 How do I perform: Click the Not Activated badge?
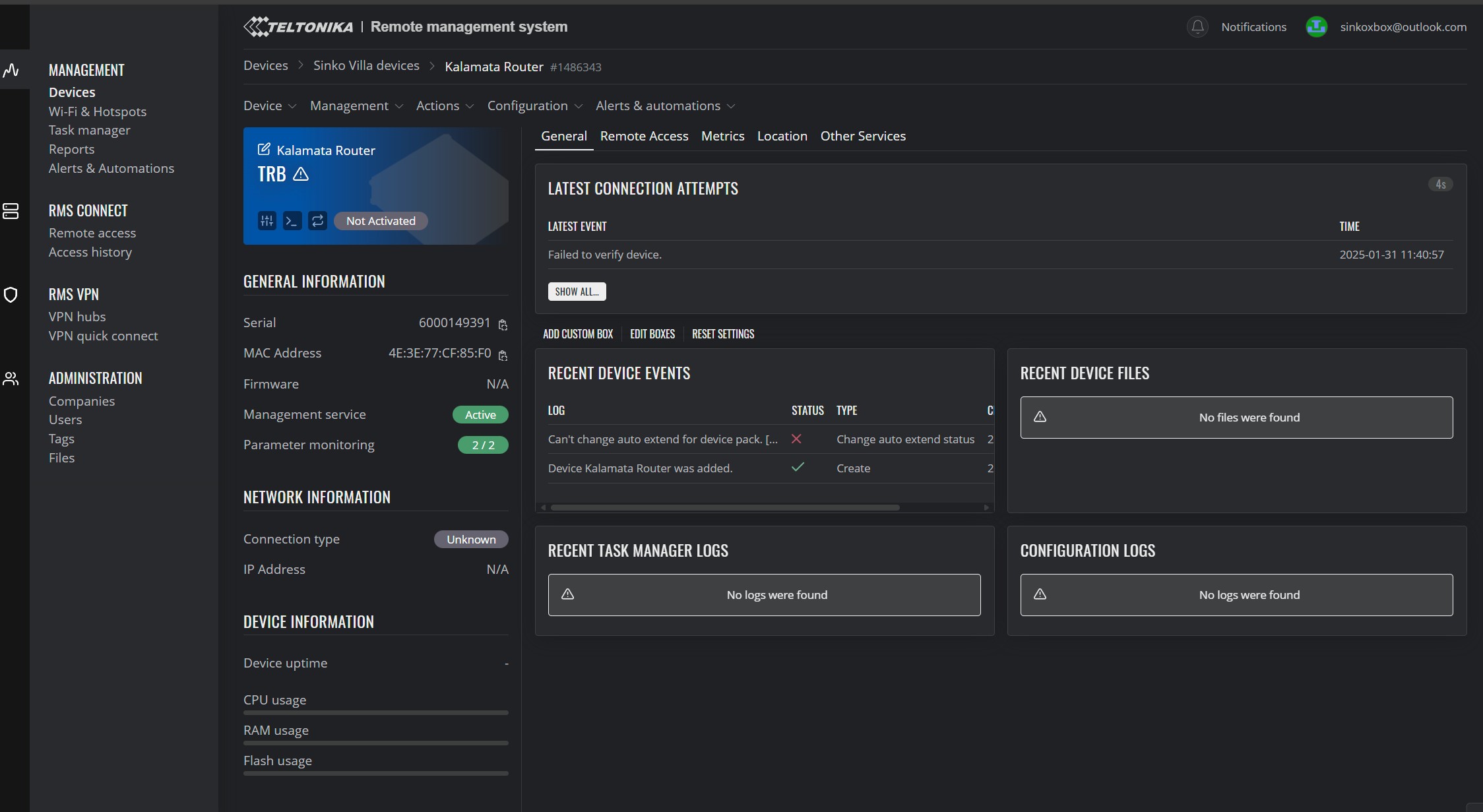pos(381,221)
